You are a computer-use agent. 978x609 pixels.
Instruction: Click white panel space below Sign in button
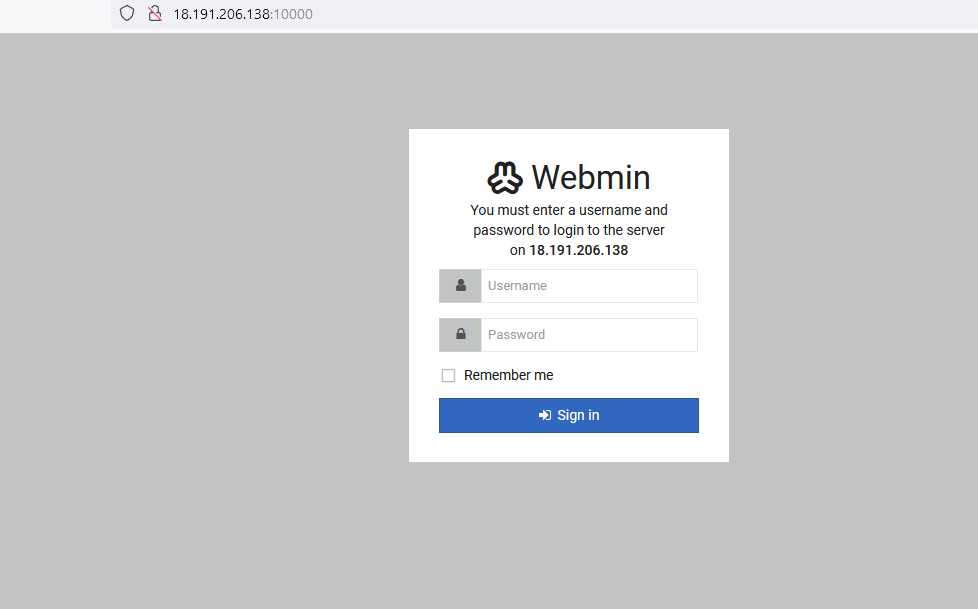pos(568,447)
